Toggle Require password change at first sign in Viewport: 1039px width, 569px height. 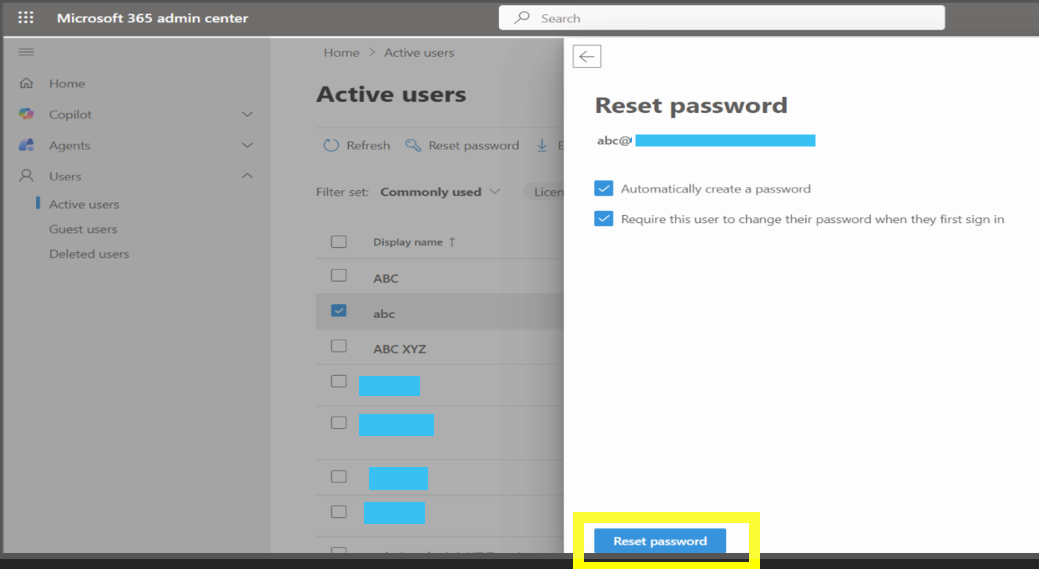tap(603, 219)
